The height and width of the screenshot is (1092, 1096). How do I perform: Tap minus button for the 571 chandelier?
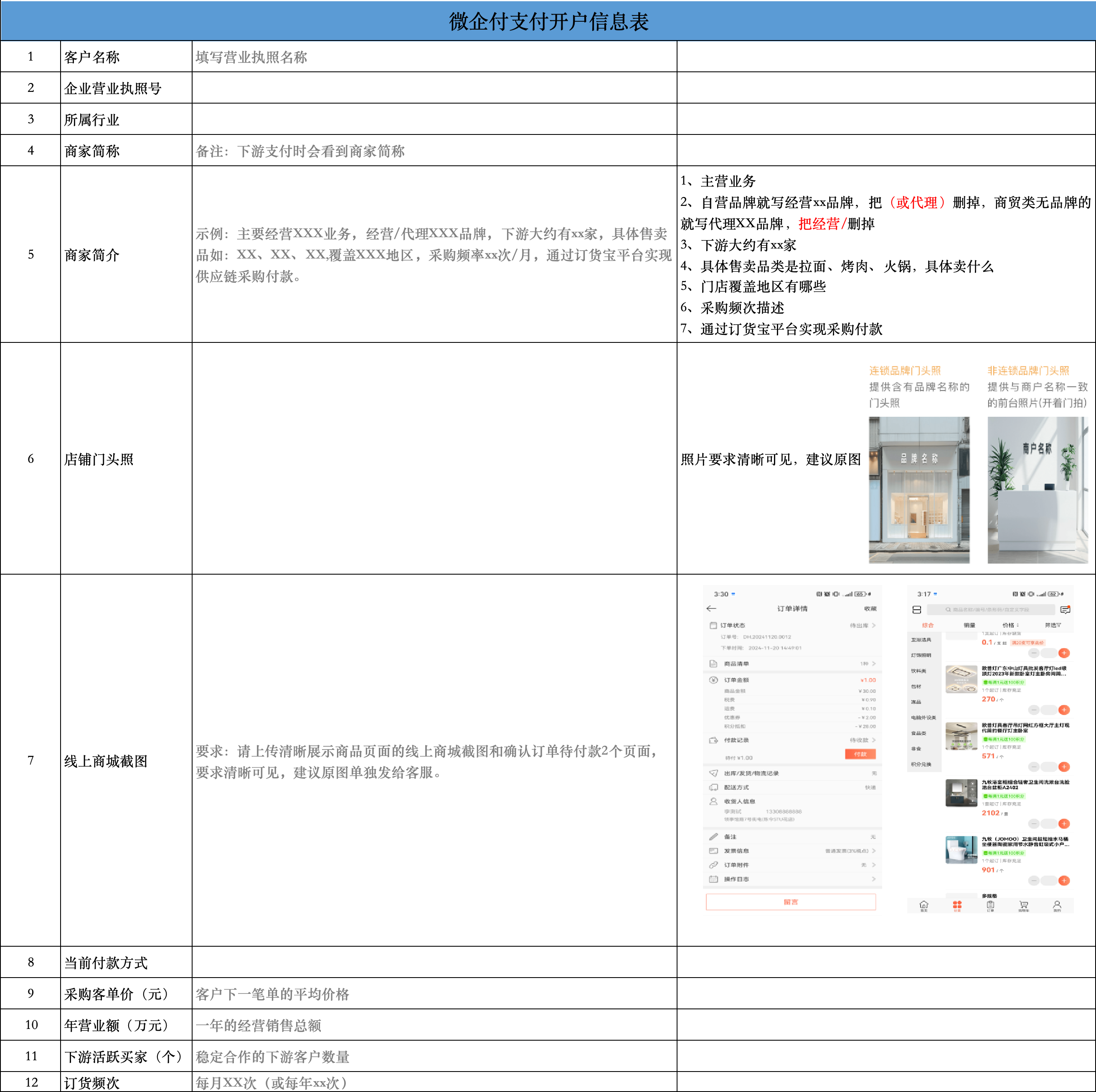coord(1034,767)
